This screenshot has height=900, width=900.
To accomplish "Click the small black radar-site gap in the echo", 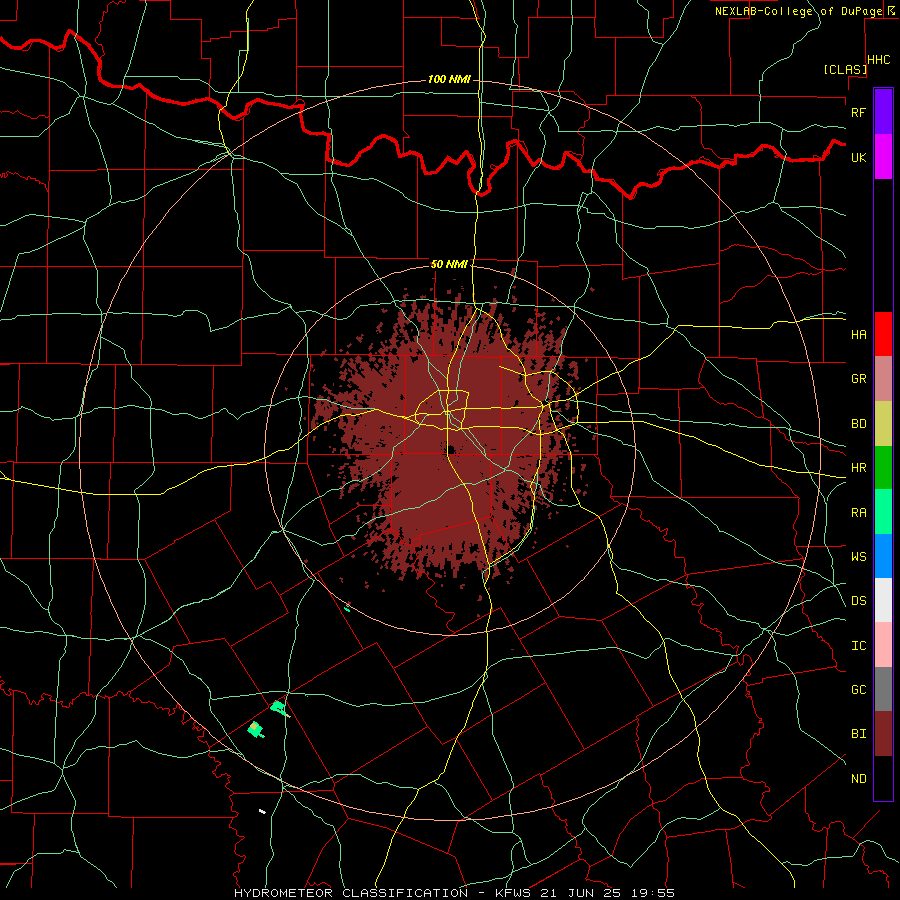I will point(452,449).
